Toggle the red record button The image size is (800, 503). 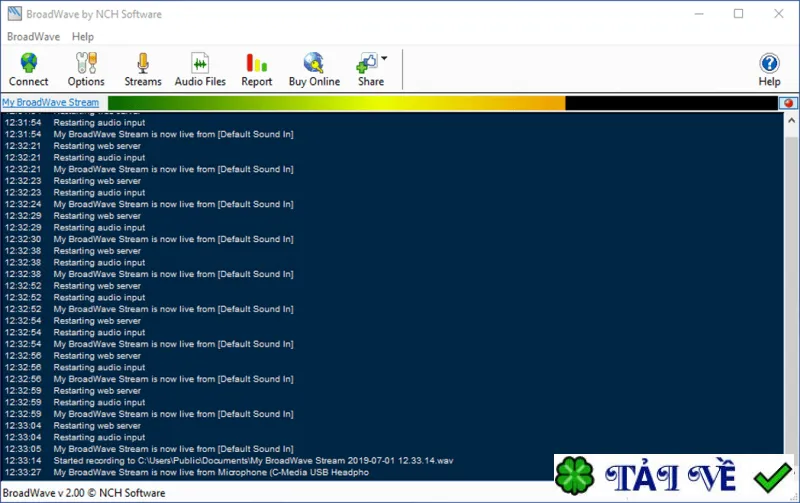click(x=788, y=103)
